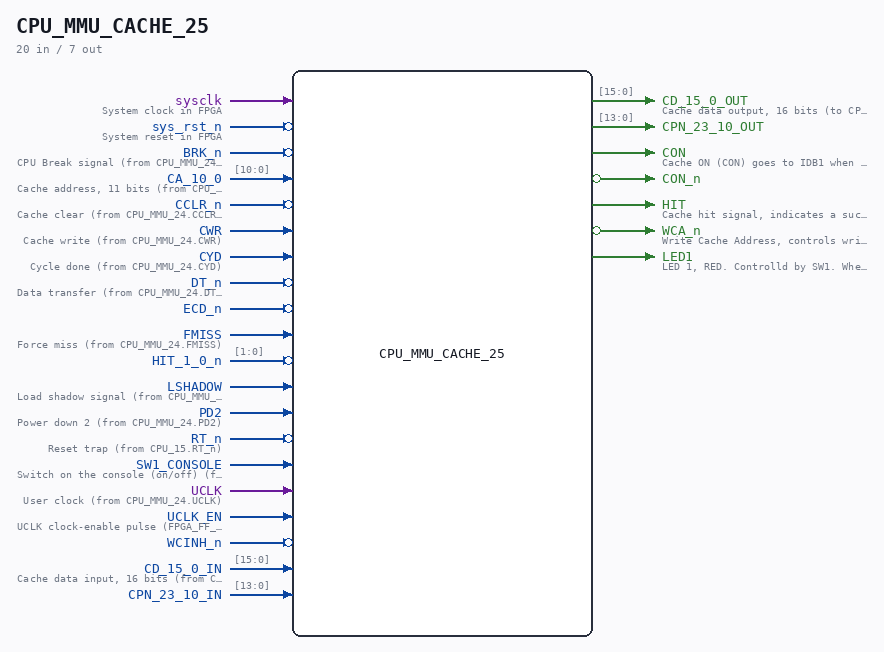
Task: Click the 'Cache clear' CCLR_n description
Action: (x=119, y=214)
